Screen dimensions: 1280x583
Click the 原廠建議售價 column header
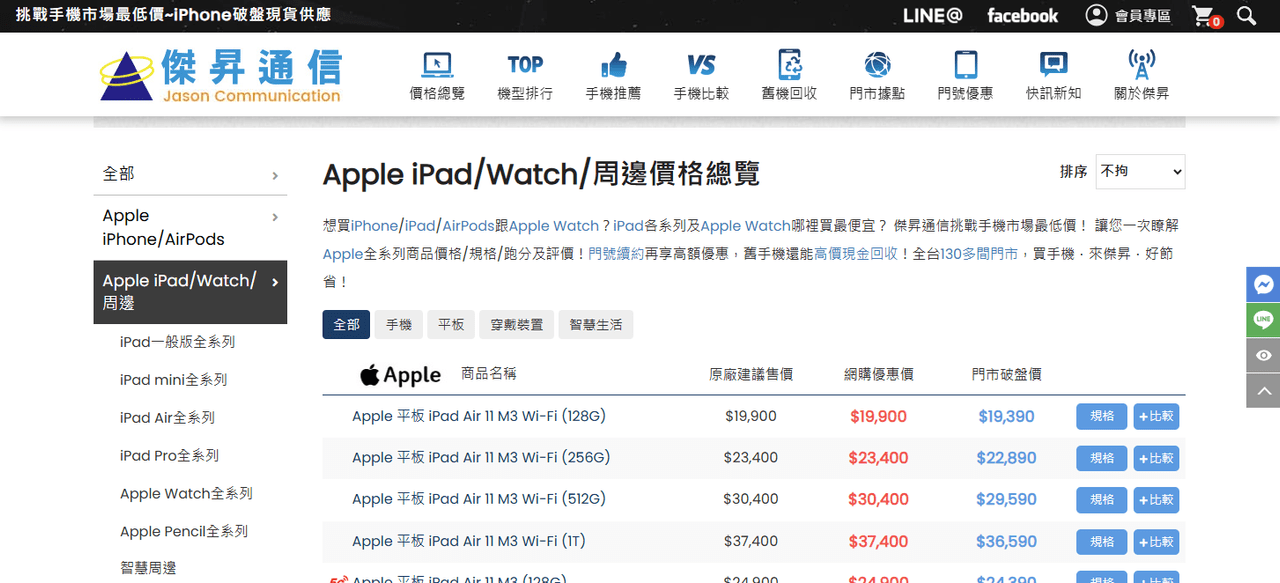coord(751,374)
